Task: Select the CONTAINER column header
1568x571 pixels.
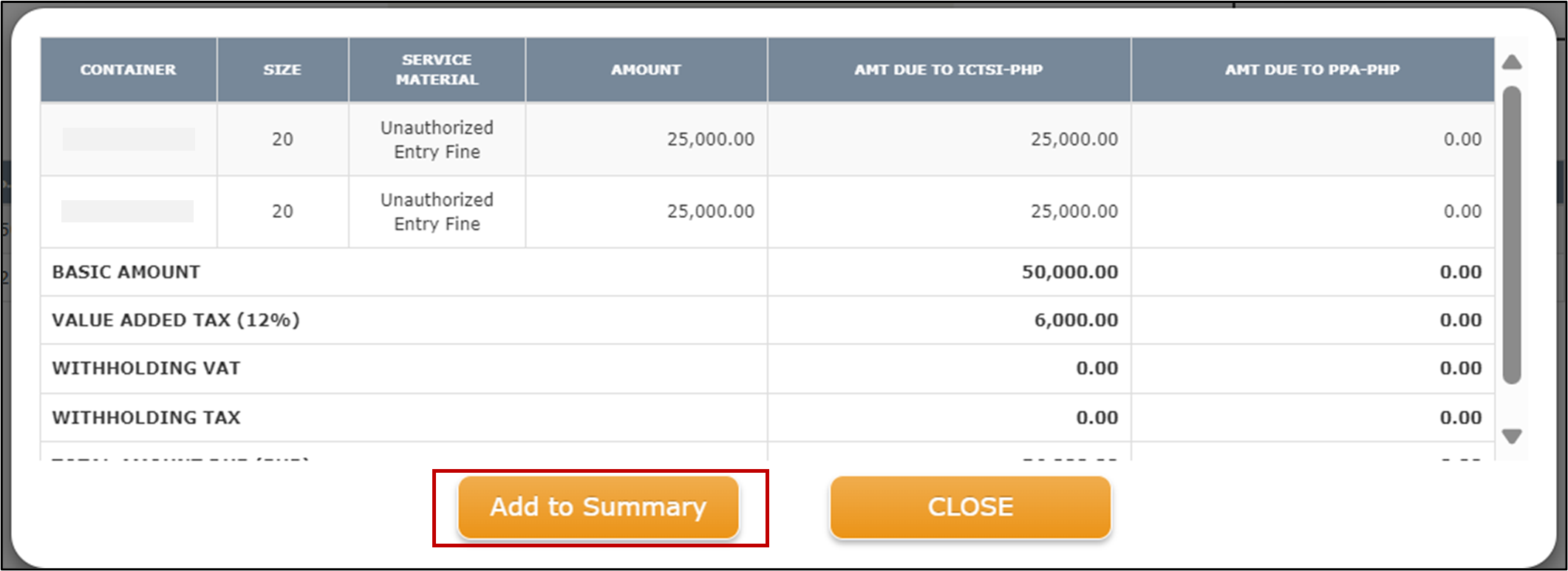Action: 128,69
